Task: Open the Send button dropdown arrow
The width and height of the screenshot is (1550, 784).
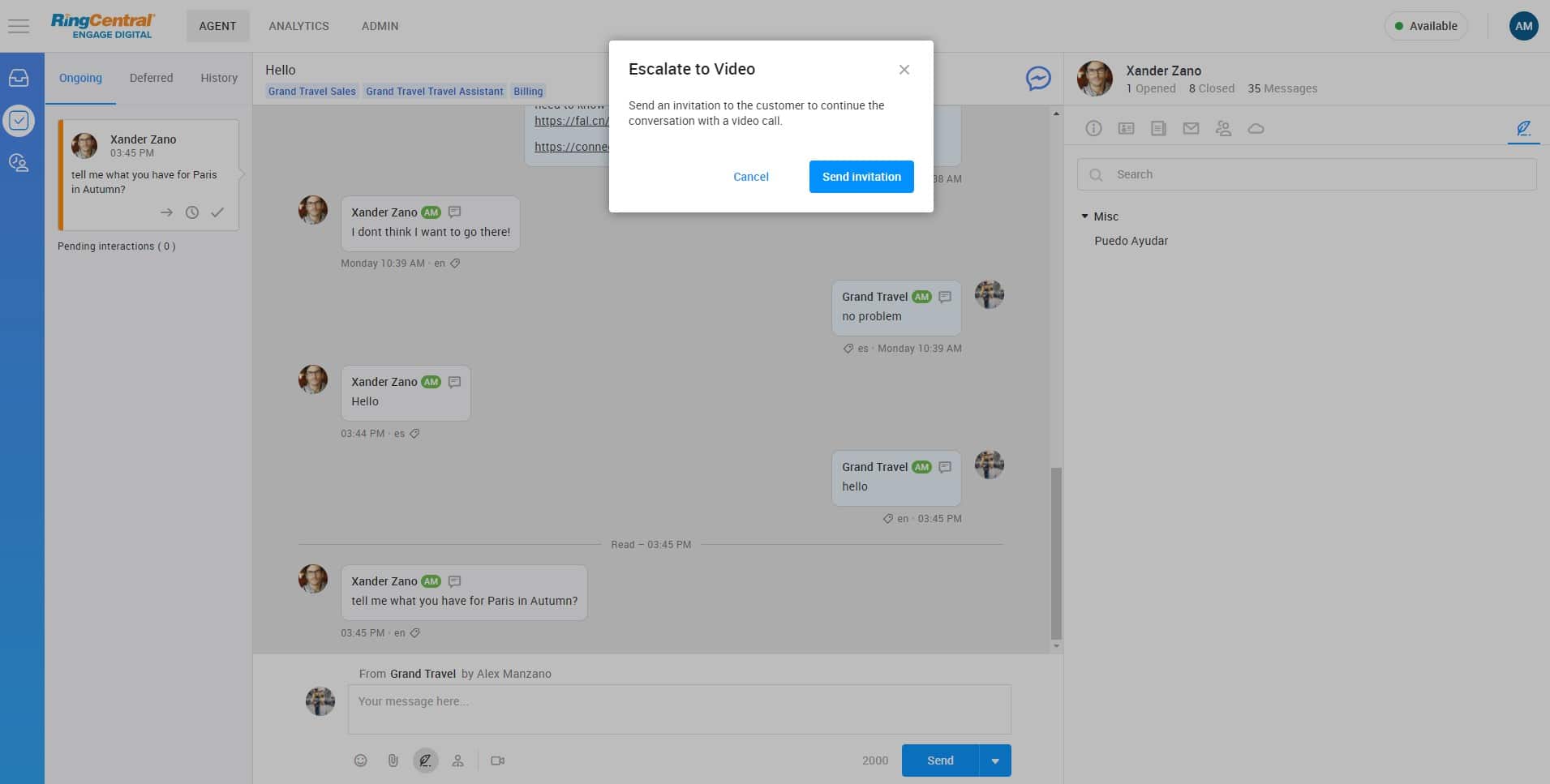Action: pos(995,760)
